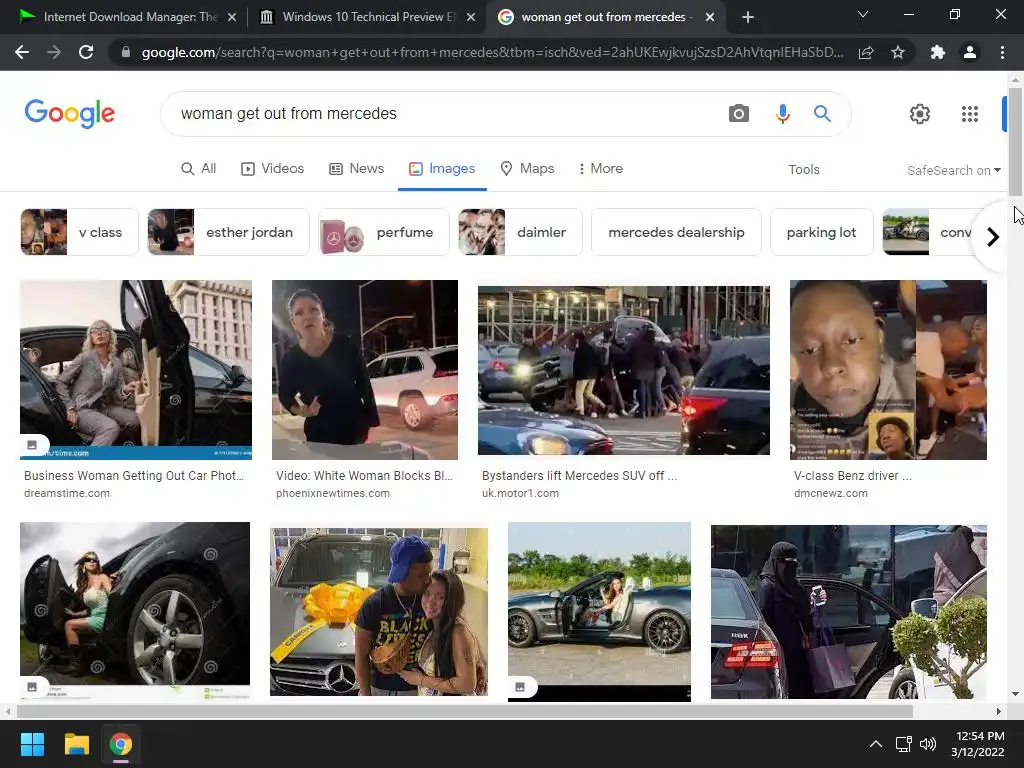Start voice search microphone
The width and height of the screenshot is (1024, 768).
click(x=782, y=114)
